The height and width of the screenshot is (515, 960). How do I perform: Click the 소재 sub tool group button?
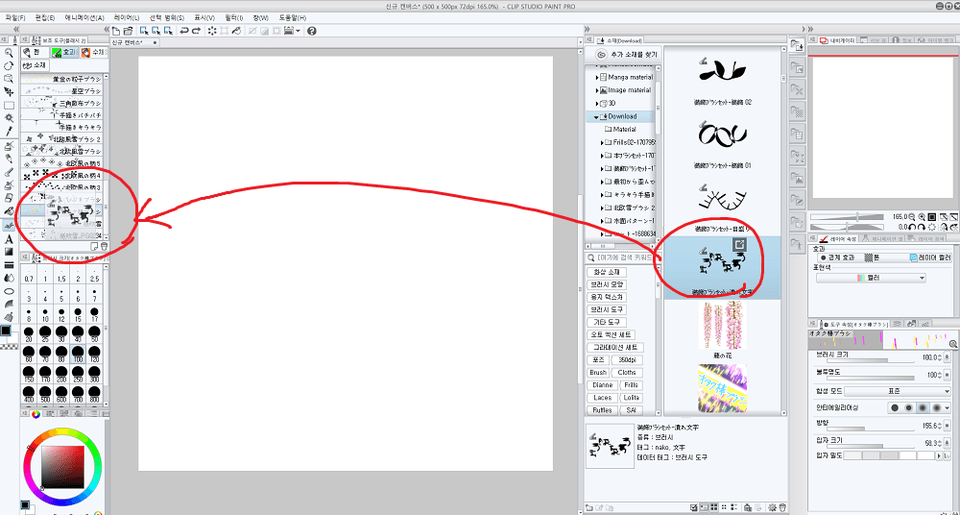tap(35, 66)
